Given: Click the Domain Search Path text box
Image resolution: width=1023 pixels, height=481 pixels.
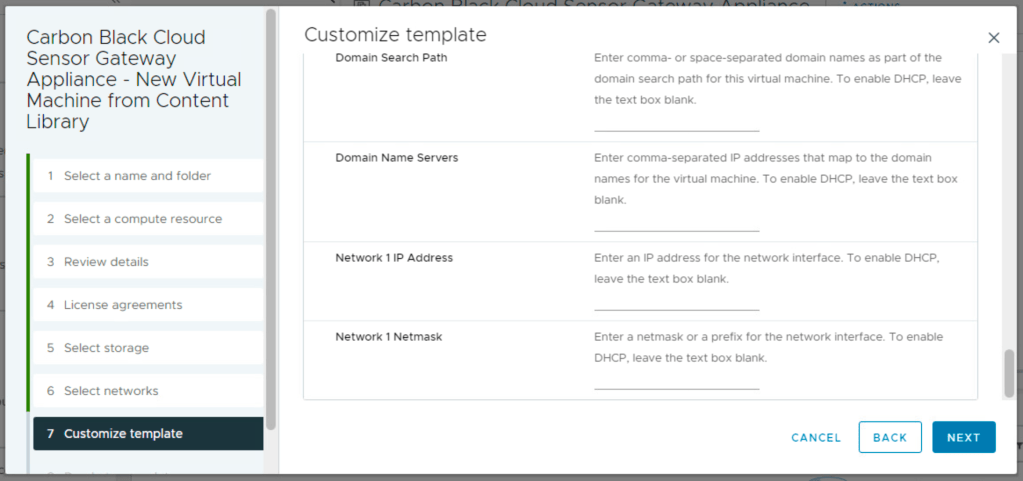Looking at the screenshot, I should pos(676,122).
